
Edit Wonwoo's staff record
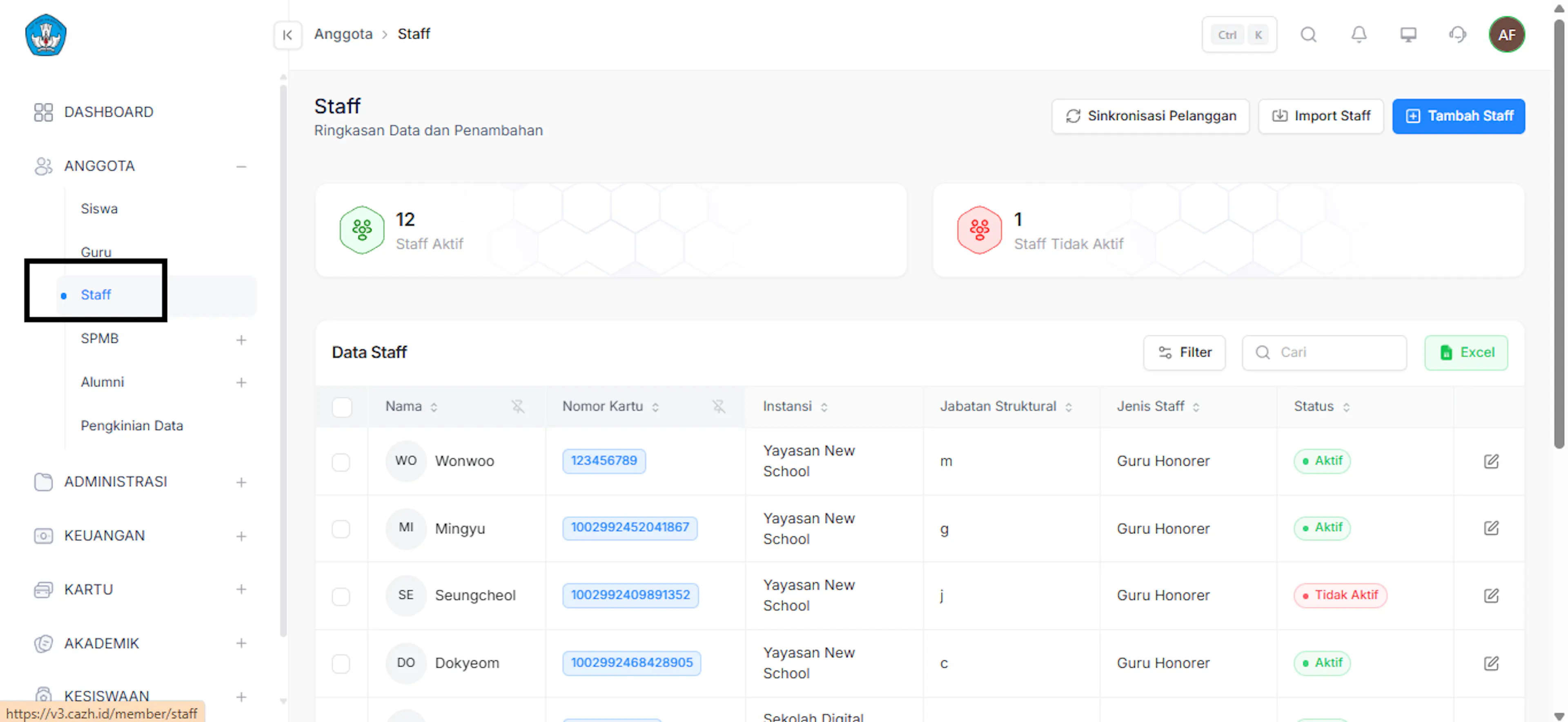tap(1491, 461)
